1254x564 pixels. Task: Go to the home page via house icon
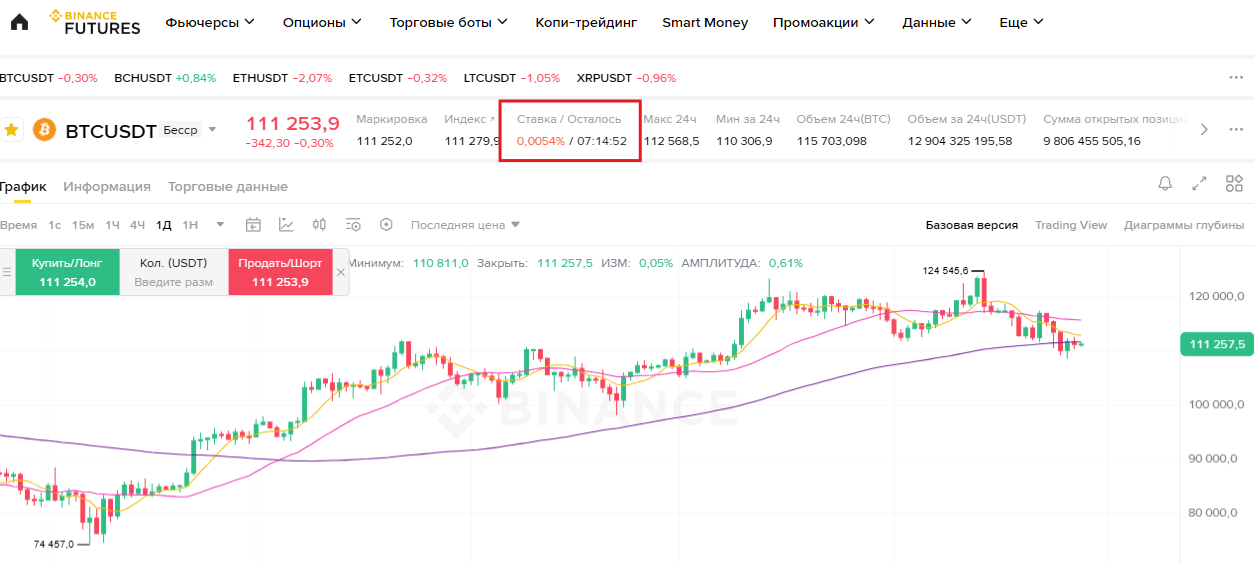(19, 22)
